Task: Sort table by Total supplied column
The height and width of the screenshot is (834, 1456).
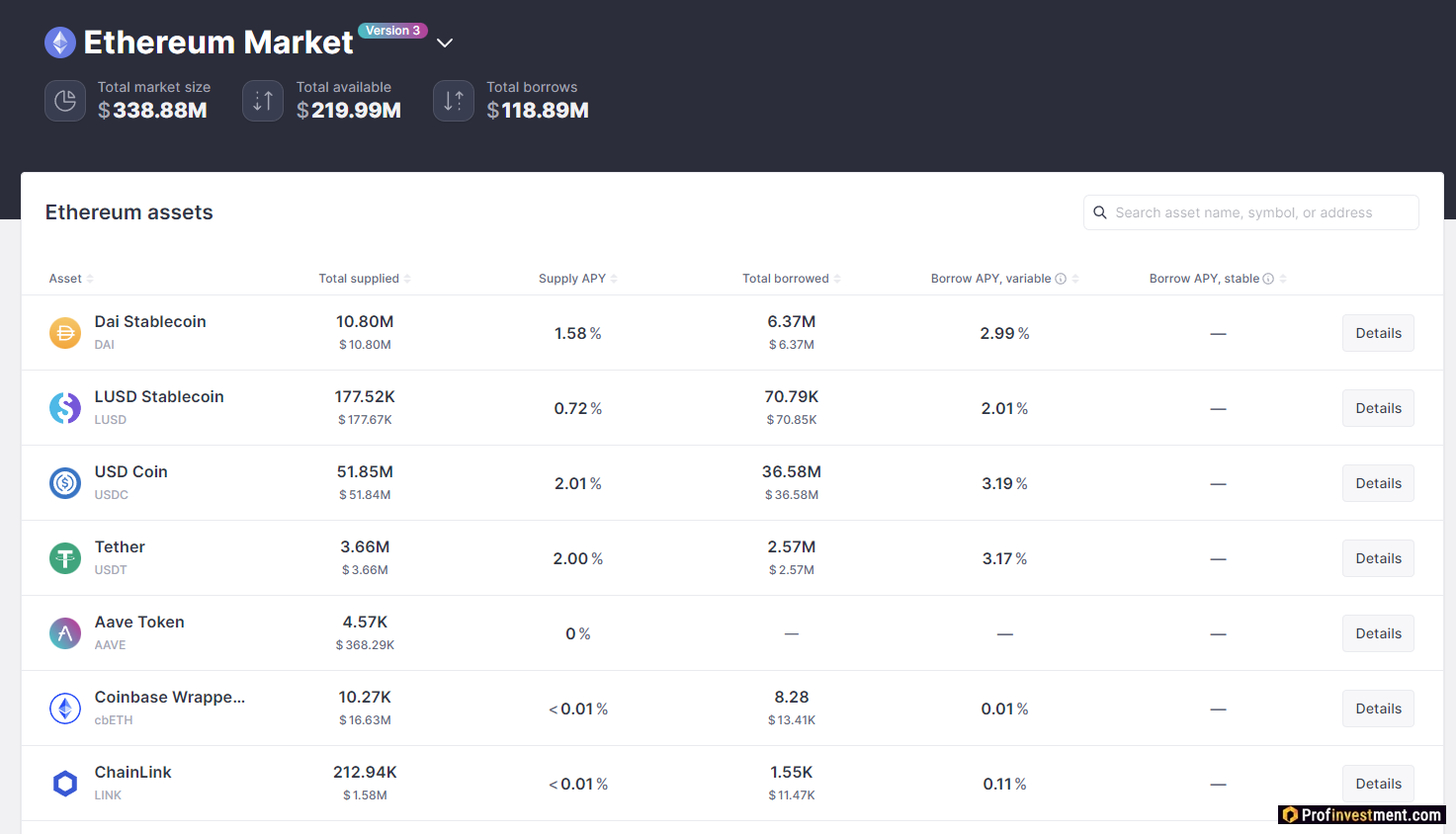Action: click(365, 279)
